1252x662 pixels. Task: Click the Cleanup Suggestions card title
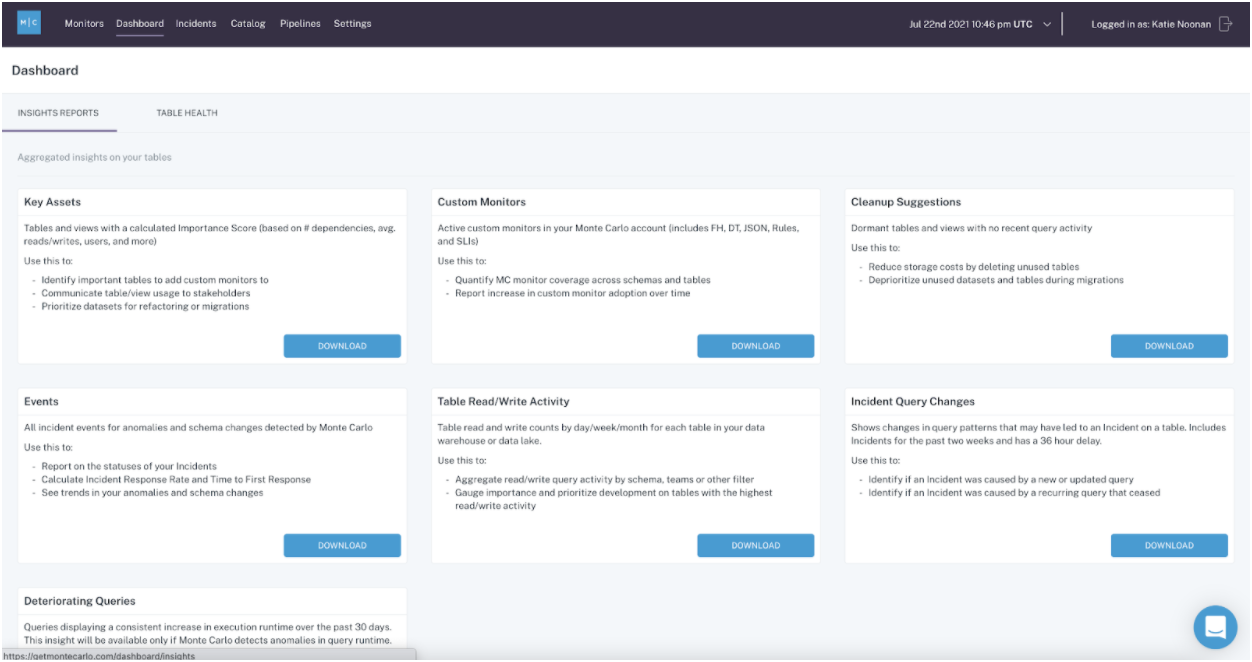906,202
